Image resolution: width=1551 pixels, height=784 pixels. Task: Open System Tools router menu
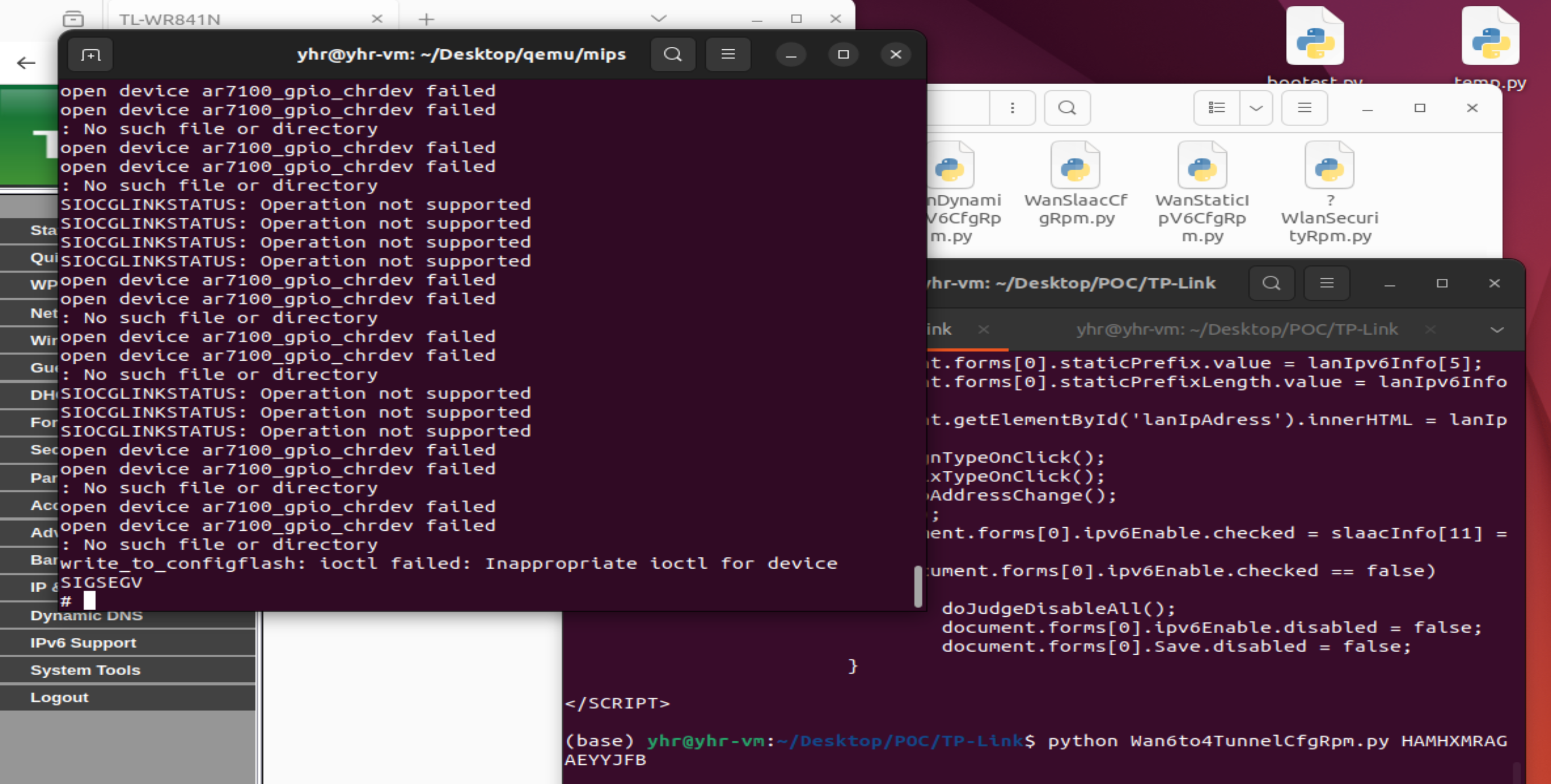click(85, 670)
